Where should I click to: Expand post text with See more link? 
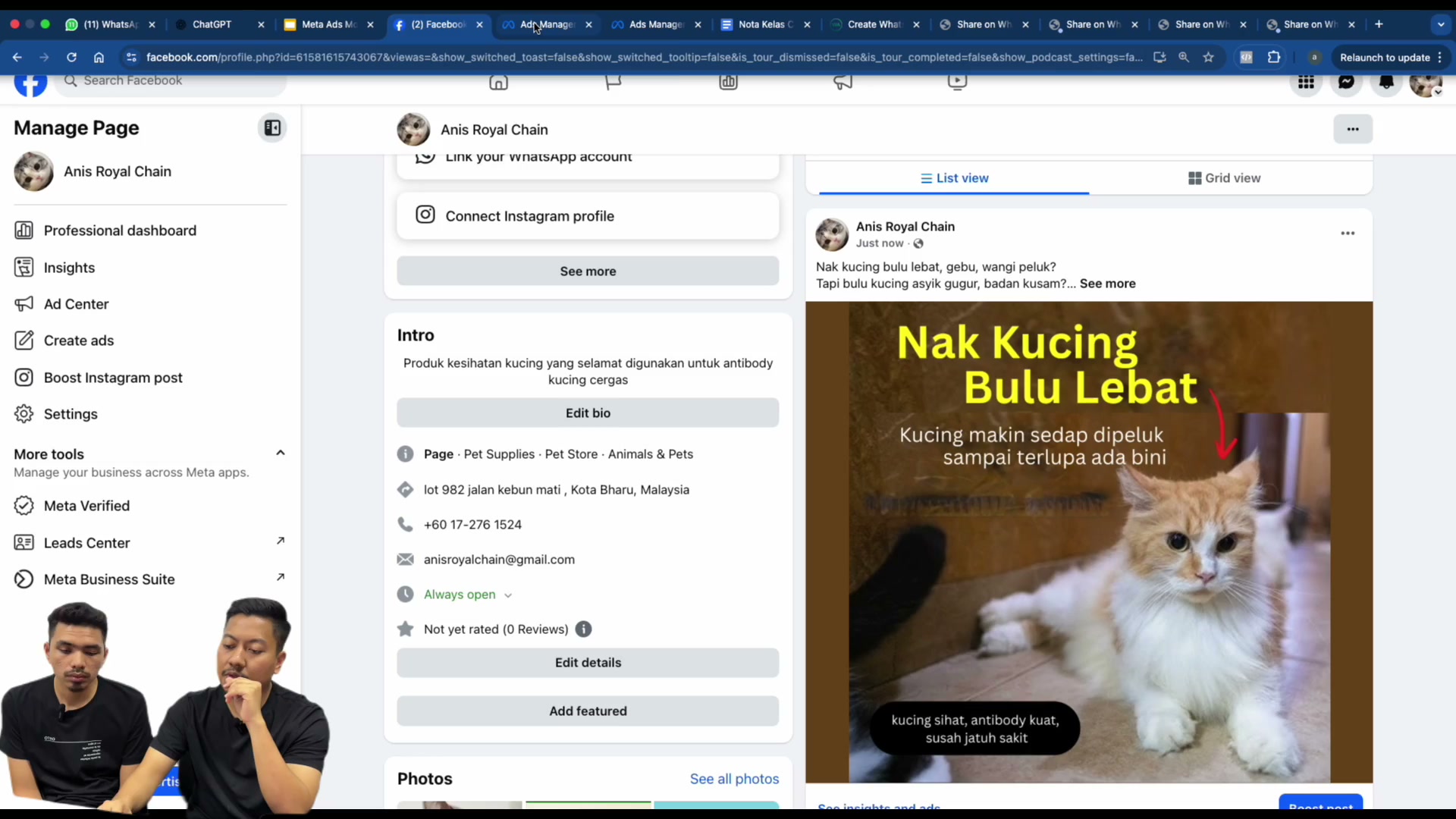point(1107,284)
